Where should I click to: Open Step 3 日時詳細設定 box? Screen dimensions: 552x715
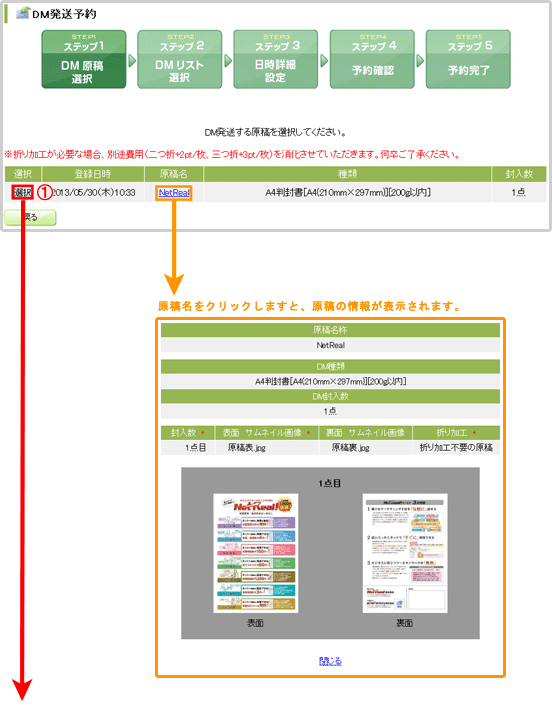276,59
